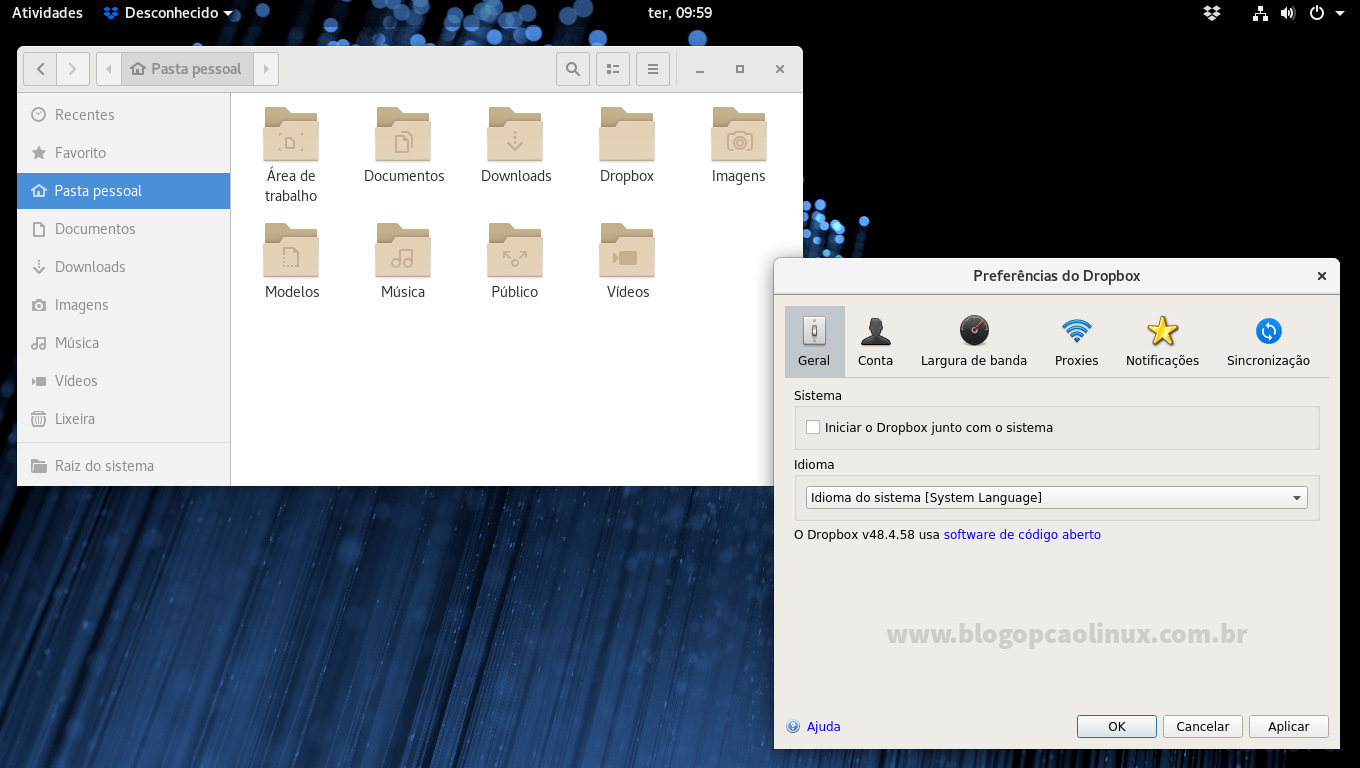Open the Geral preferences tab
The width and height of the screenshot is (1360, 768).
[x=814, y=341]
